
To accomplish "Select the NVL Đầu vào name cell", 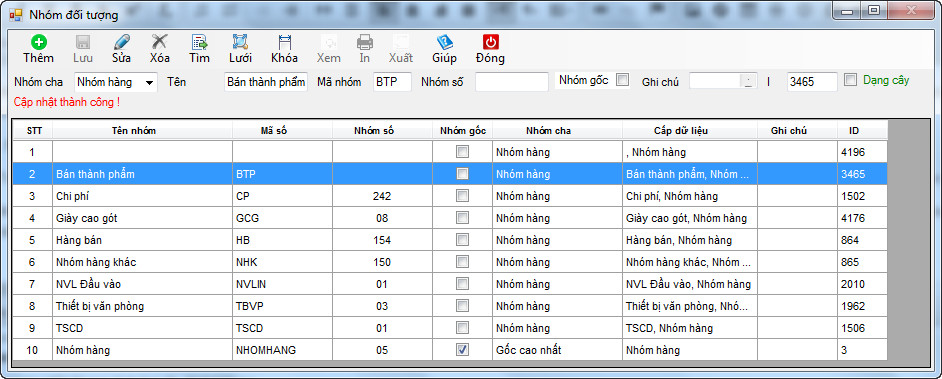I will (x=142, y=284).
